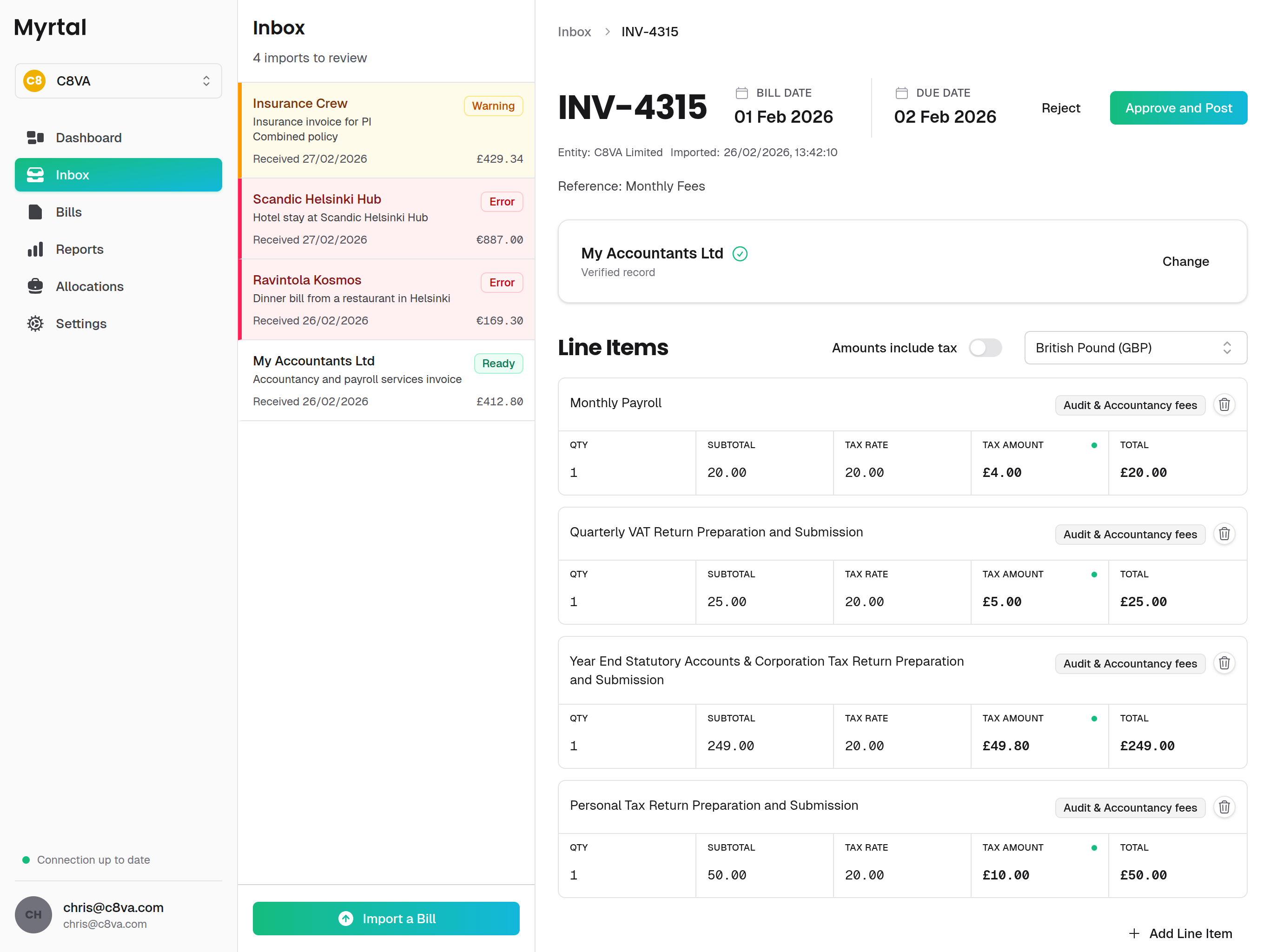Open the Dashboard icon in sidebar

pyautogui.click(x=35, y=138)
